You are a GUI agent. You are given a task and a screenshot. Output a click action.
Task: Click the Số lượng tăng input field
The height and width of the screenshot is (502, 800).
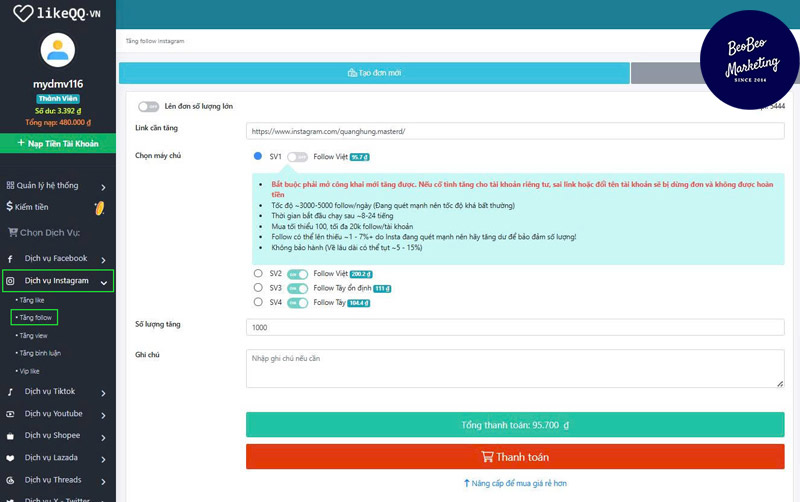pos(514,327)
